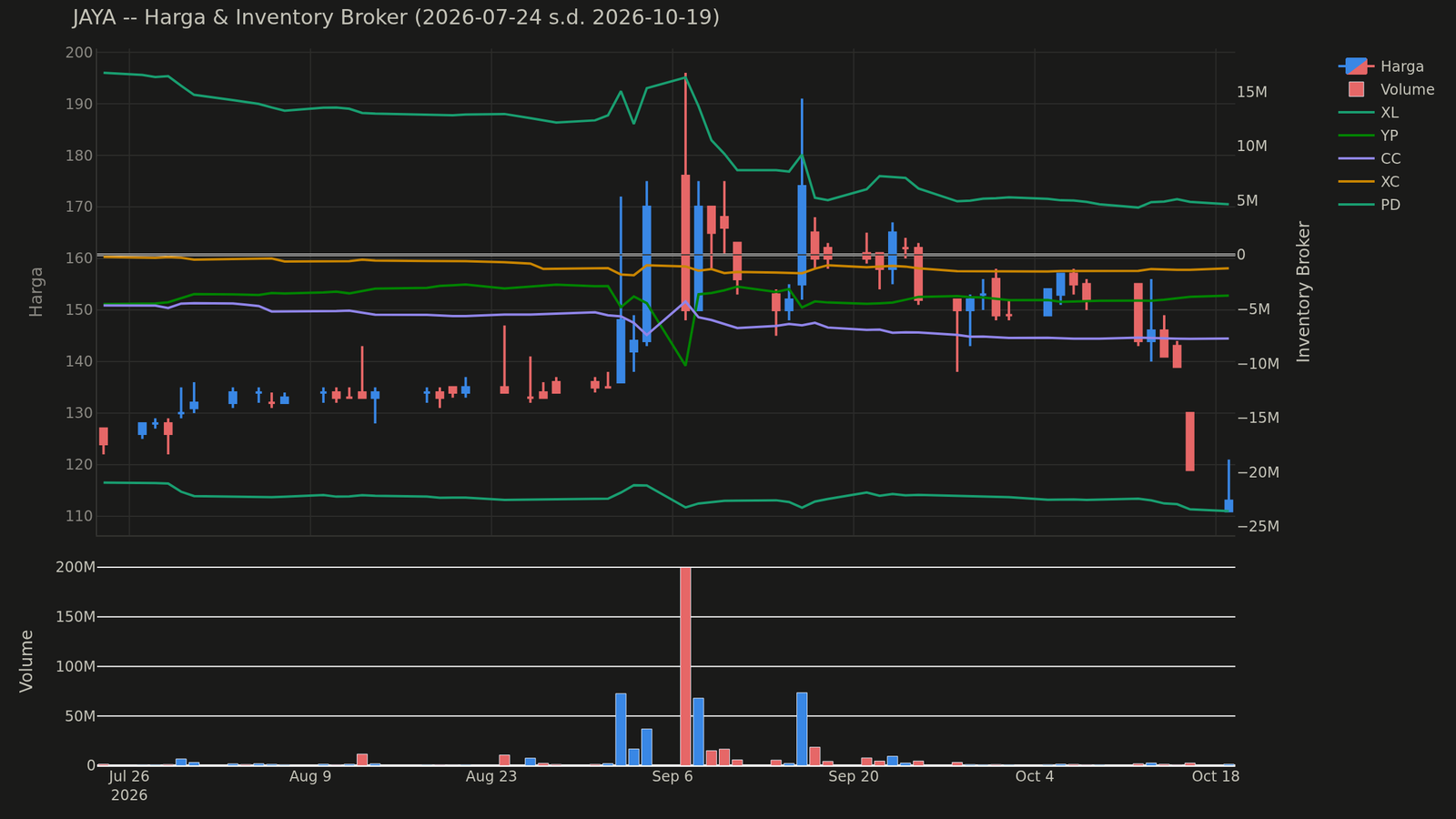Click the 200M volume axis label
Image resolution: width=1456 pixels, height=819 pixels.
(76, 567)
